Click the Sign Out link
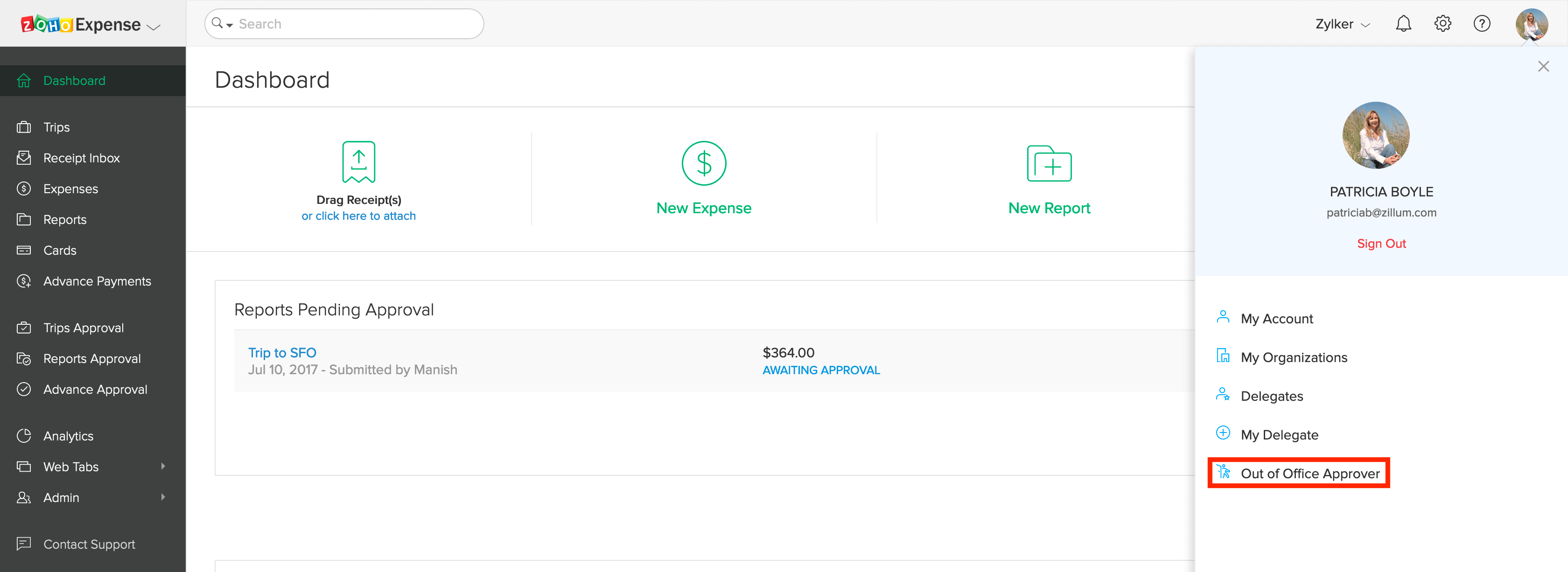The width and height of the screenshot is (1568, 572). tap(1380, 244)
